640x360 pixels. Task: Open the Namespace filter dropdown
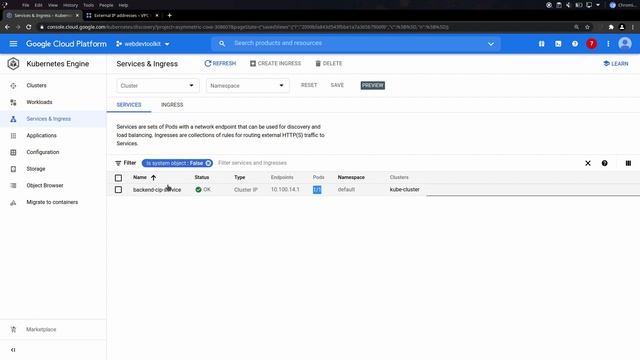click(247, 86)
